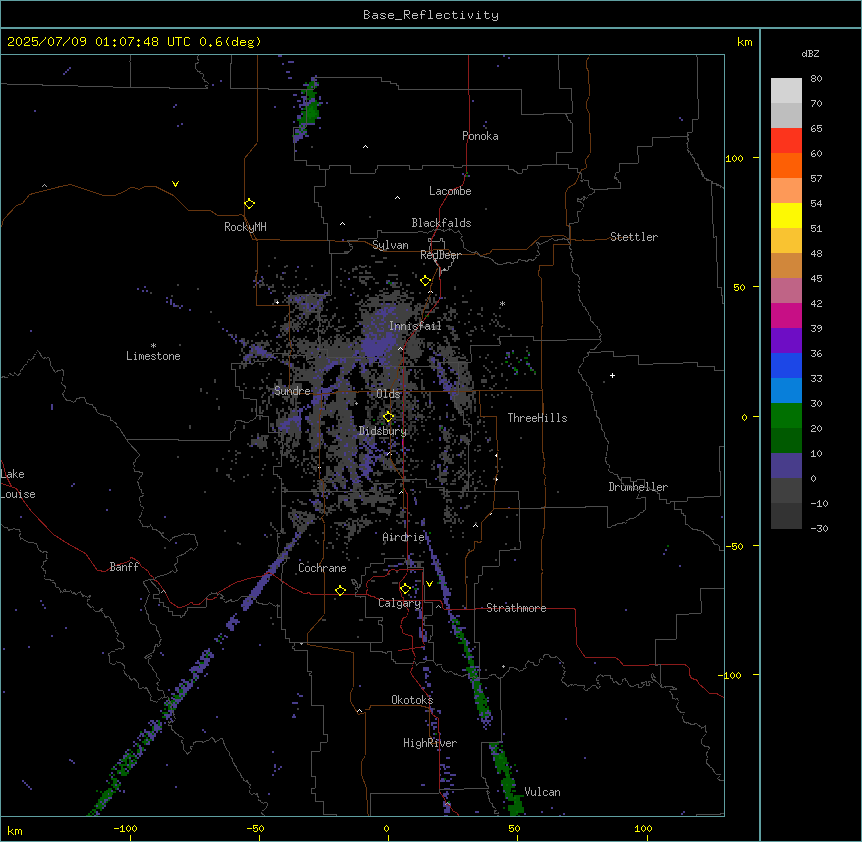862x842 pixels.
Task: Click the Strathmore label
Action: pyautogui.click(x=516, y=608)
